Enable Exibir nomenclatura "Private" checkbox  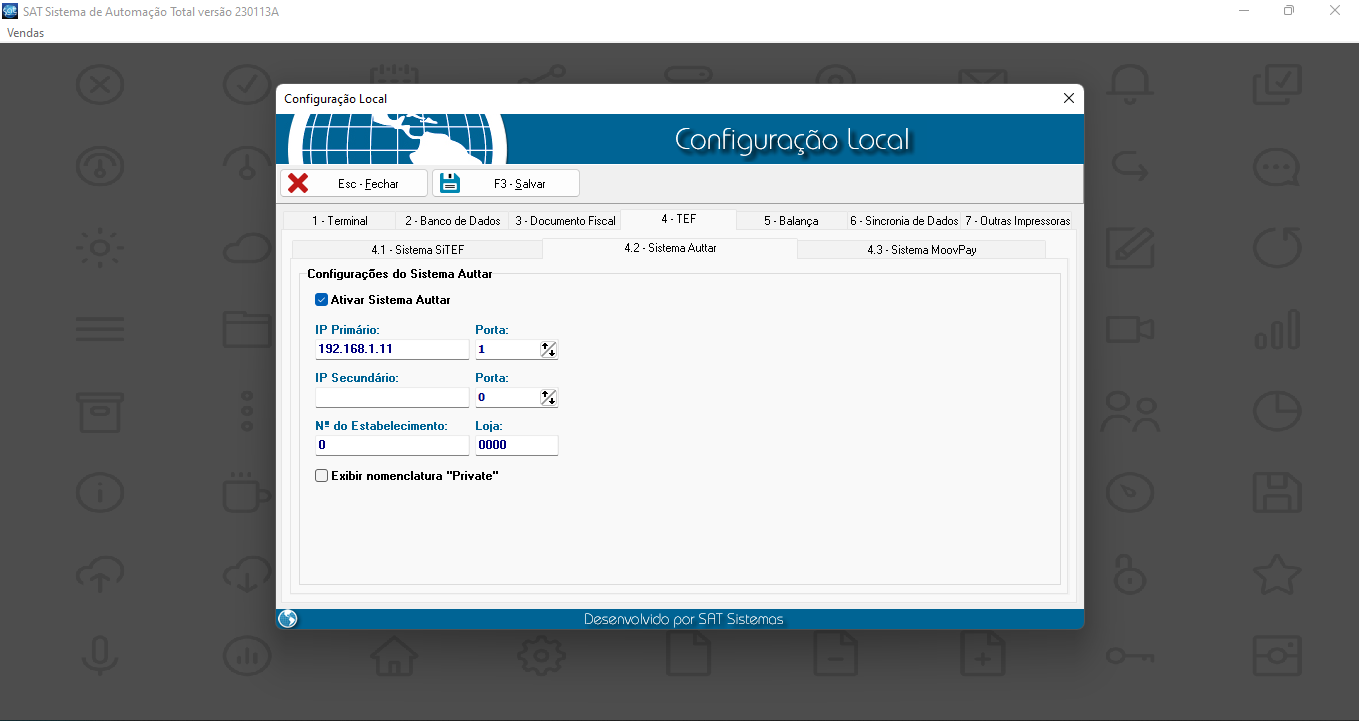pyautogui.click(x=321, y=476)
